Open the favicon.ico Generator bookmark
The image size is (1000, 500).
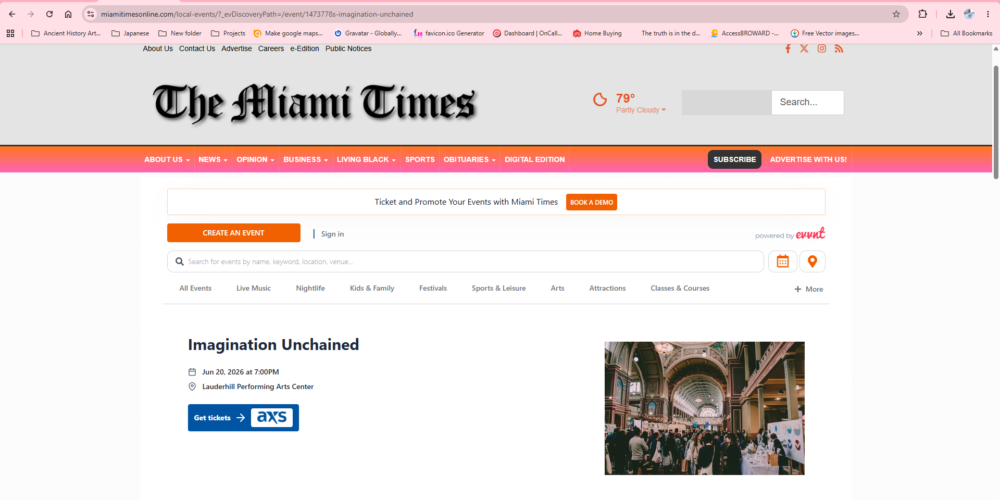pyautogui.click(x=449, y=33)
